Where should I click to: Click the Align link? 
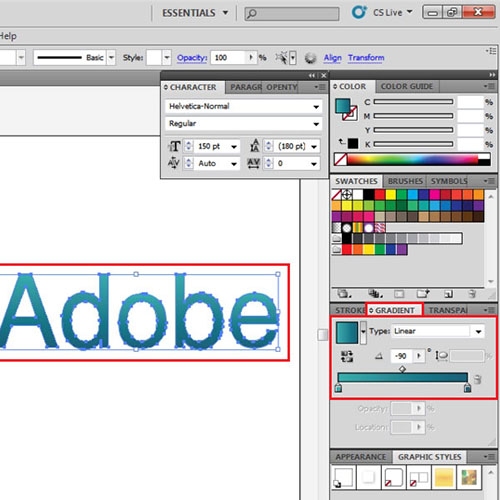(333, 58)
